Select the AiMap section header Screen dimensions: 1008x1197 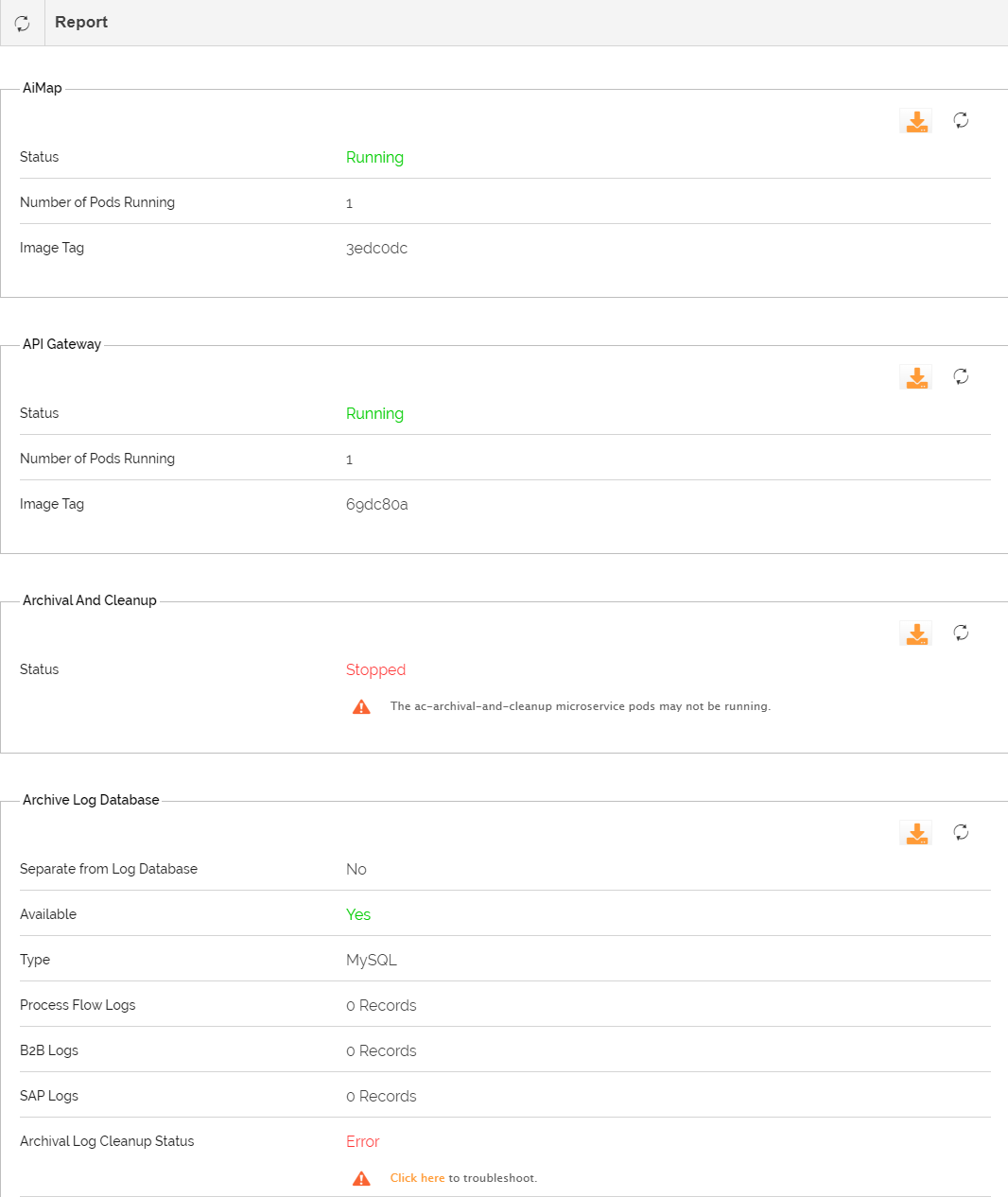[x=42, y=87]
